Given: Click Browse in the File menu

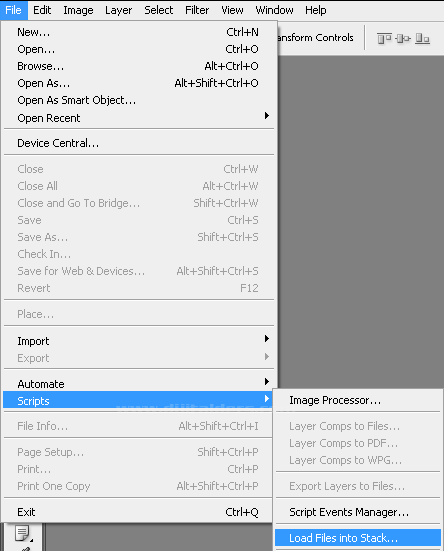Looking at the screenshot, I should [x=139, y=66].
